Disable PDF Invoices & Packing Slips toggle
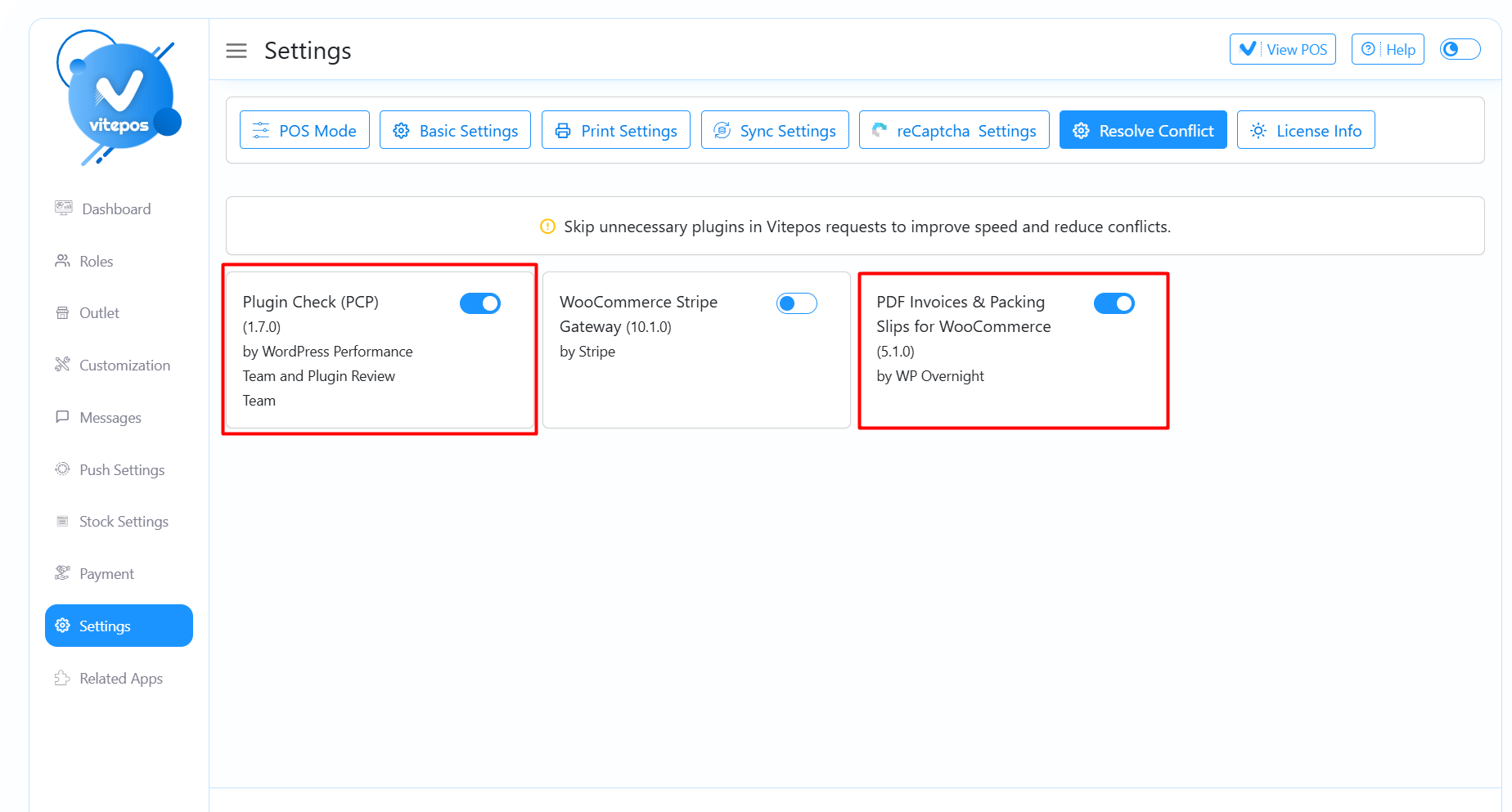 [1114, 303]
